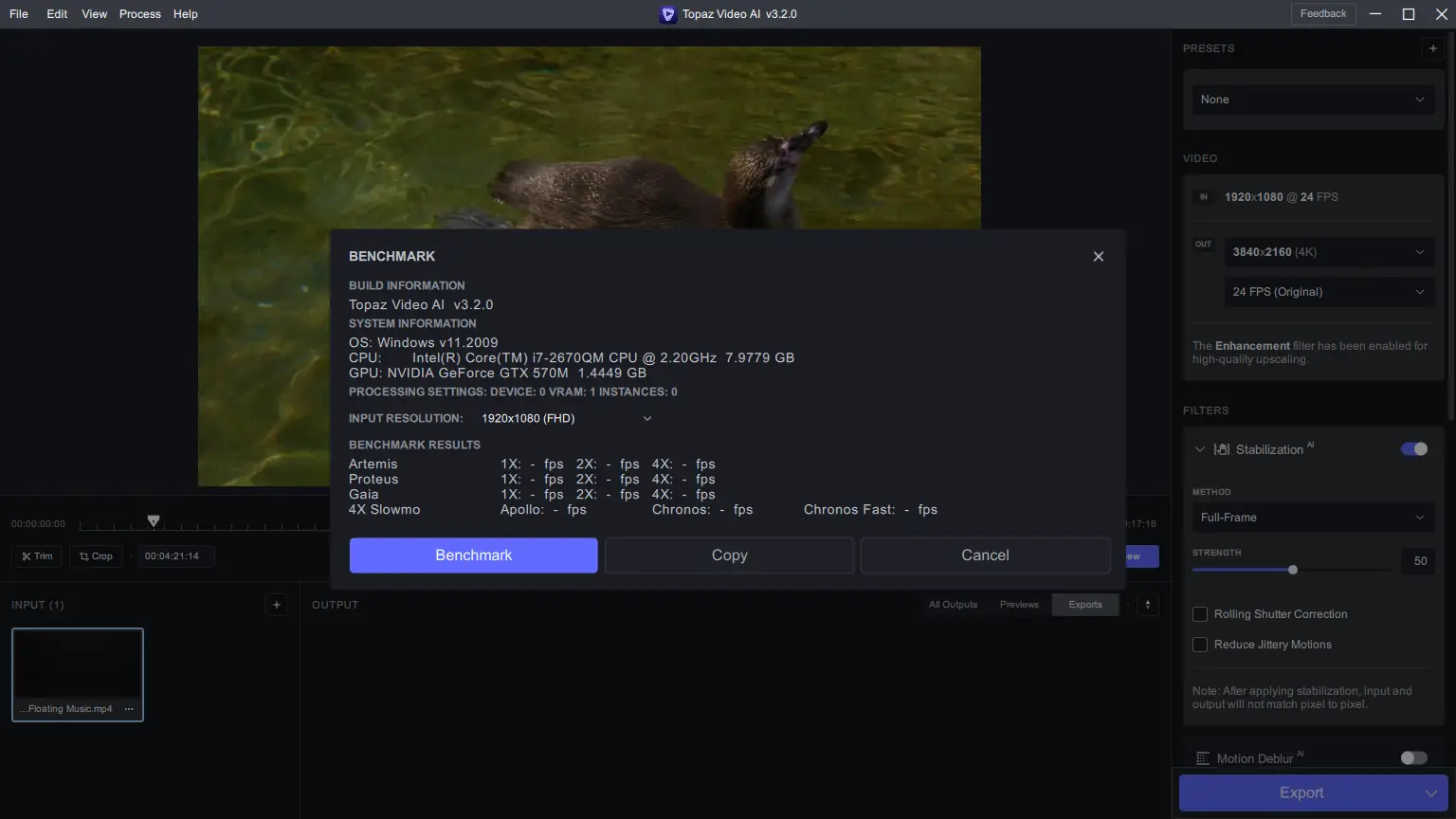This screenshot has width=1456, height=819.
Task: Close the Benchmark dialog with the X
Action: coord(1099,257)
